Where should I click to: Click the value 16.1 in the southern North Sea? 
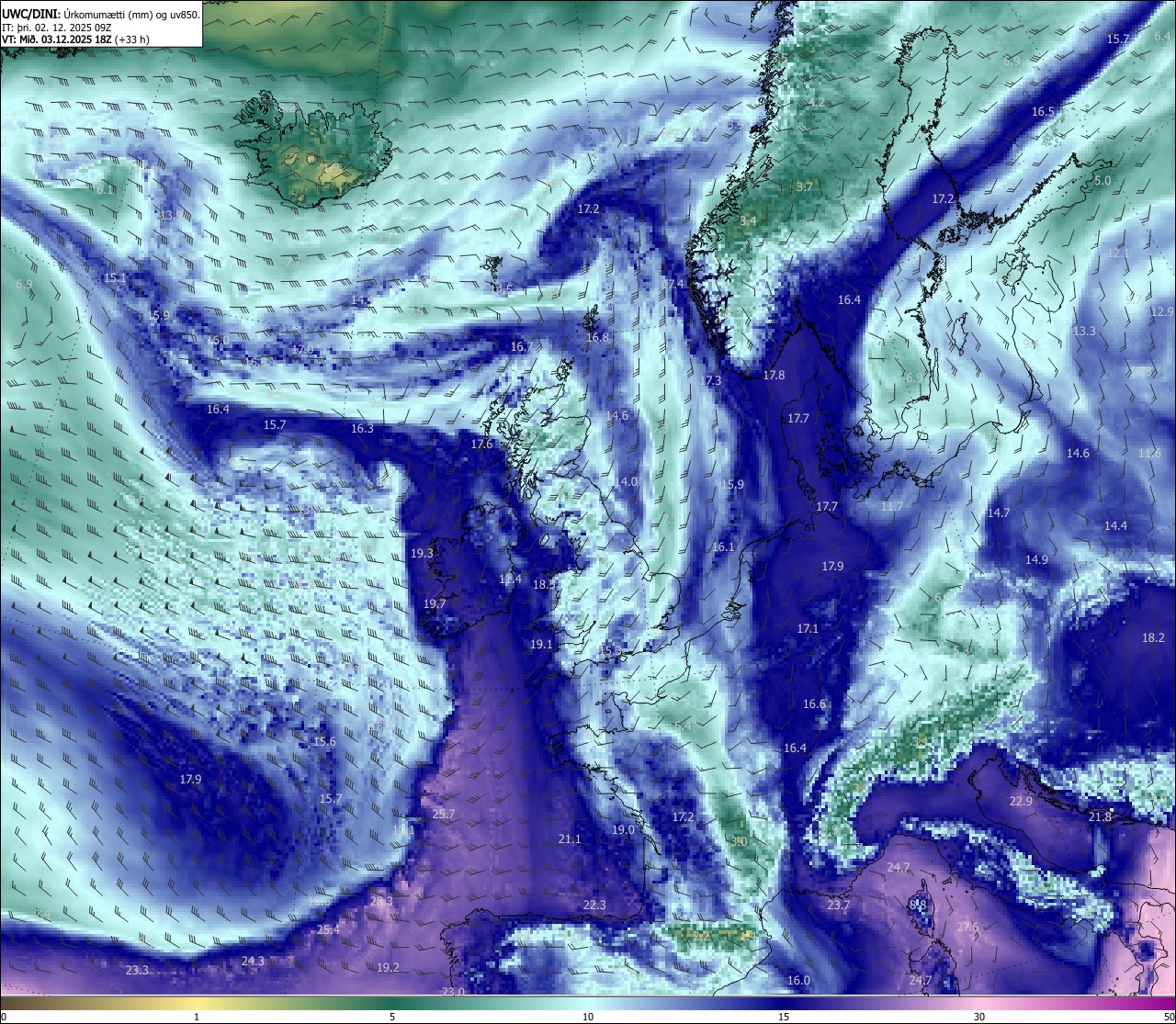pos(723,546)
